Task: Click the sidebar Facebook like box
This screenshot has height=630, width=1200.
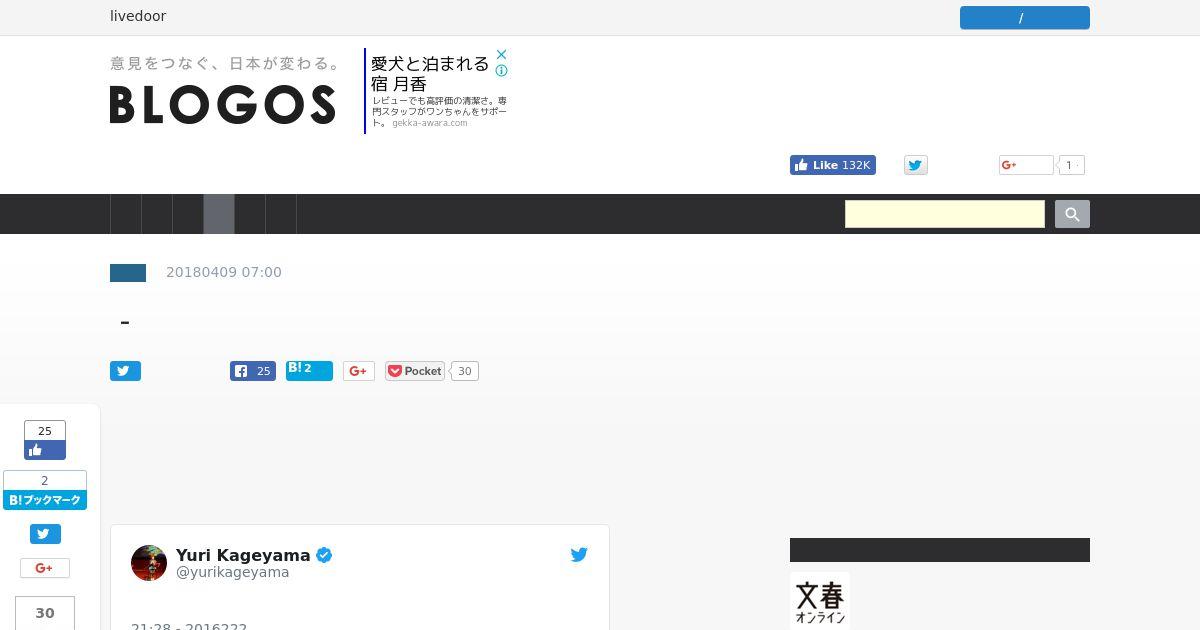Action: 45,440
